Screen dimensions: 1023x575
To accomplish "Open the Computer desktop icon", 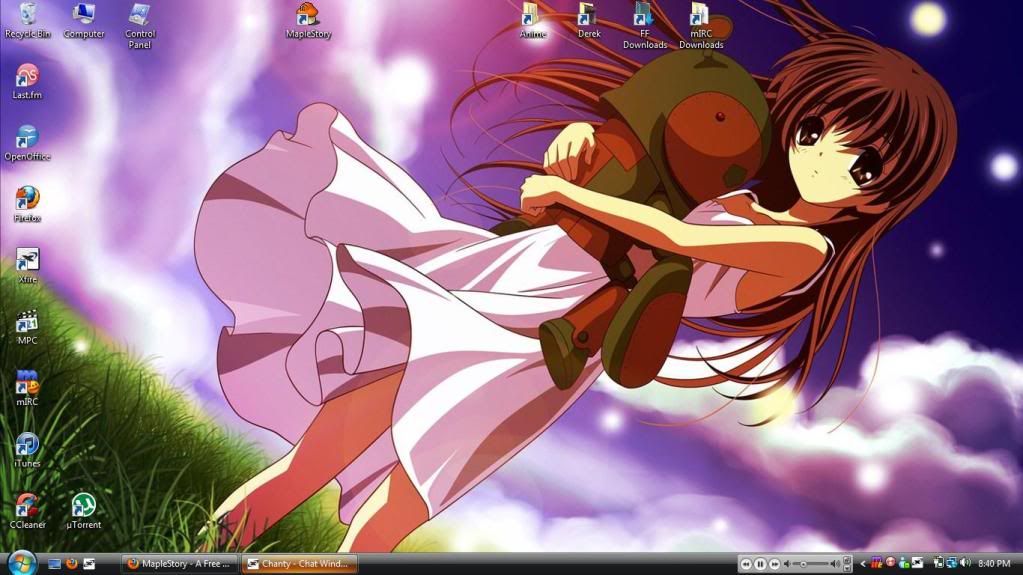I will click(x=84, y=21).
